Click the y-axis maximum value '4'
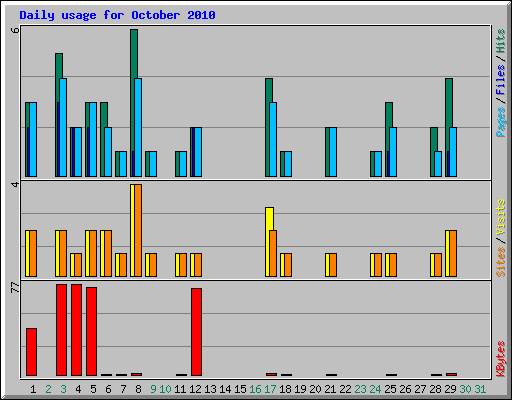Image resolution: width=512 pixels, height=400 pixels. coord(15,184)
